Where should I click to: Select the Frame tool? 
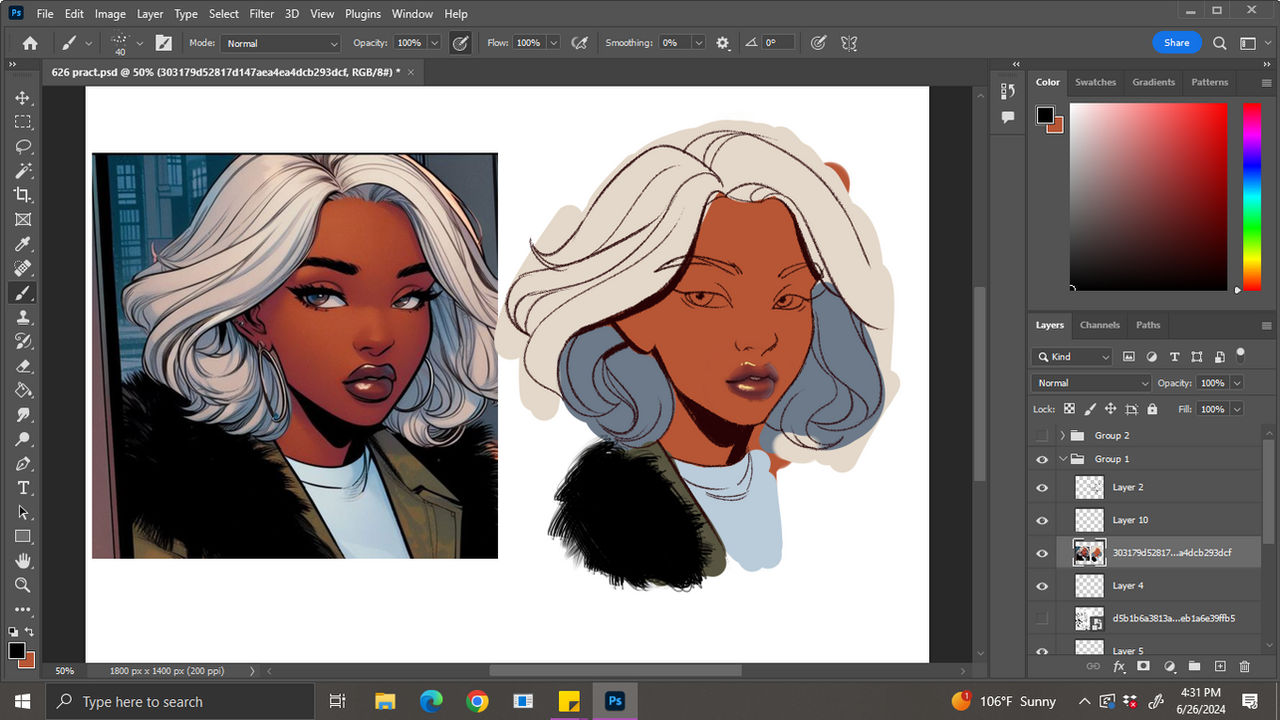click(x=22, y=220)
